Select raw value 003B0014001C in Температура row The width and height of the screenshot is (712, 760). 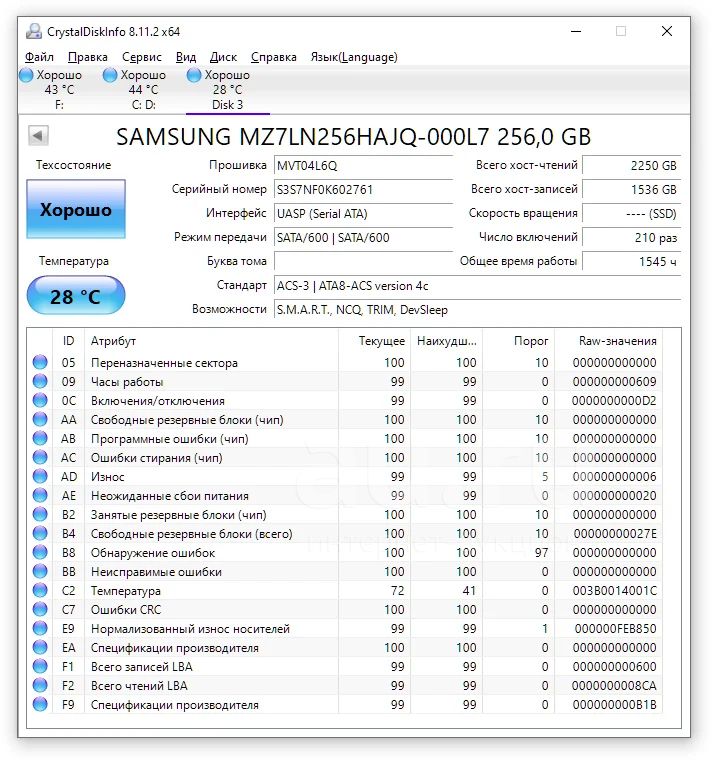[614, 590]
